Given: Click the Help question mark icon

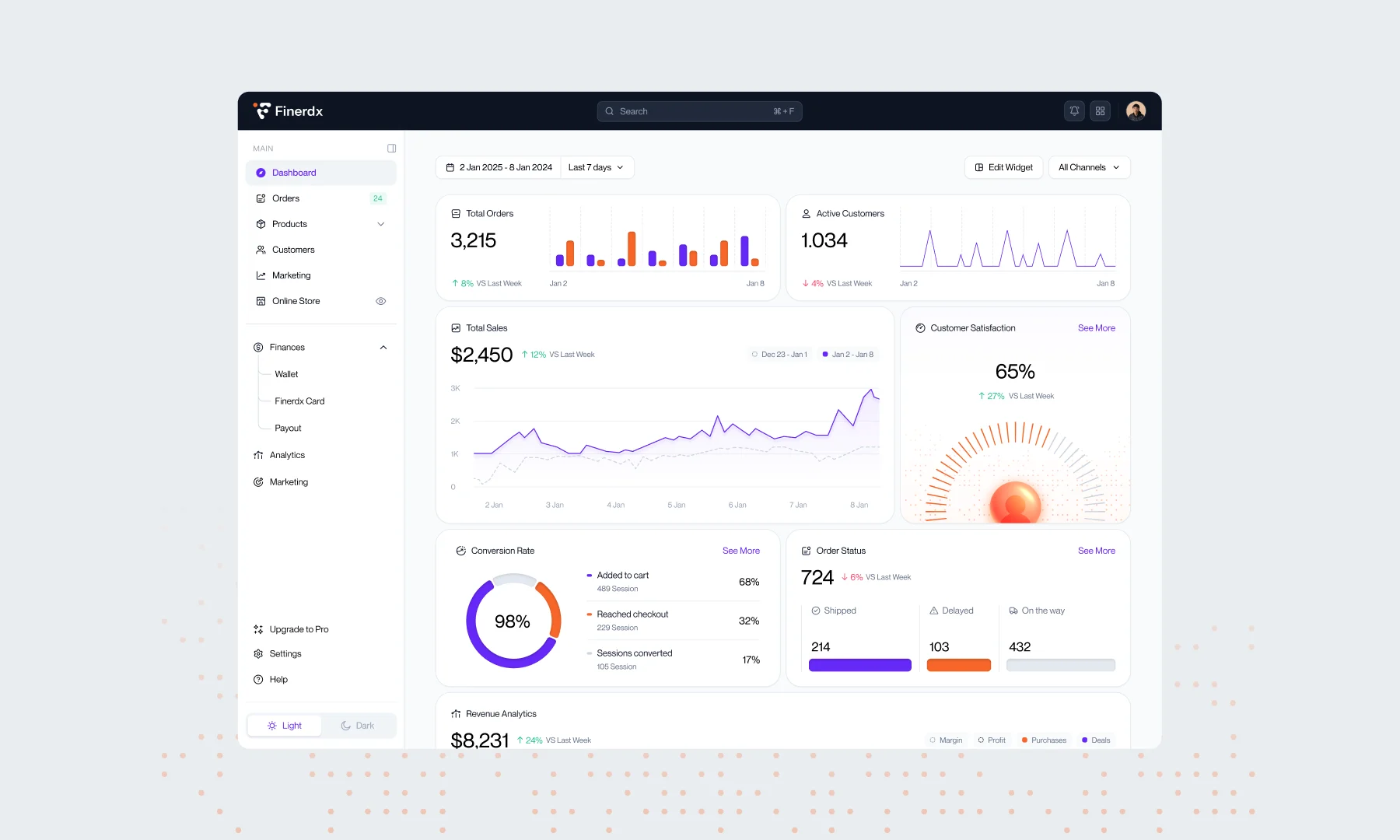Looking at the screenshot, I should point(258,680).
